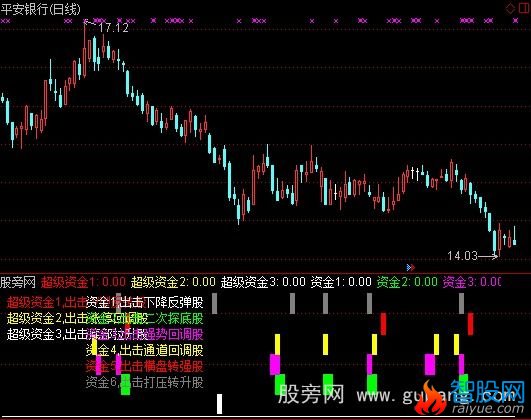This screenshot has width=531, height=420.
Task: Click the green 资金2: 0.00 readout
Action: pos(407,282)
